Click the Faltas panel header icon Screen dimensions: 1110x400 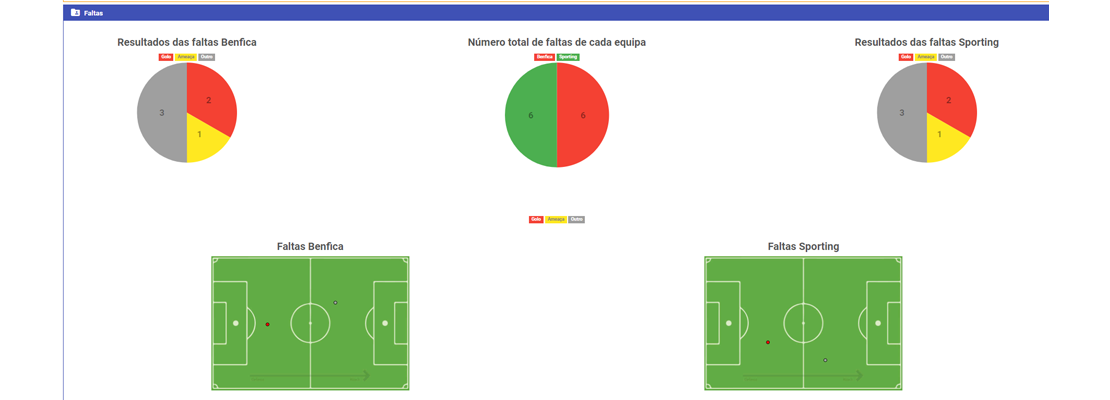[x=75, y=13]
